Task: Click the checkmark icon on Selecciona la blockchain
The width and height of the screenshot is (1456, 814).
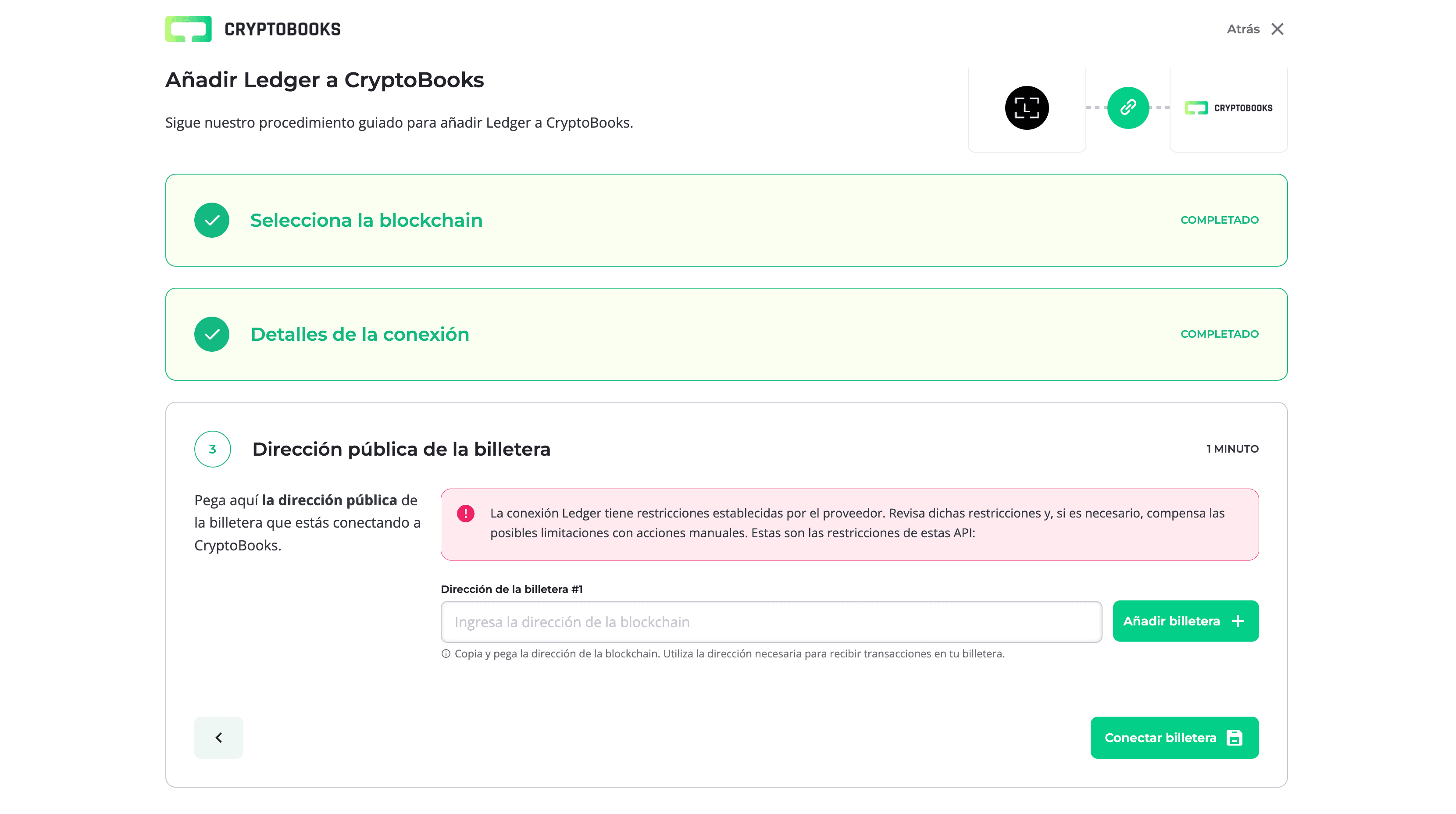Action: (x=212, y=220)
